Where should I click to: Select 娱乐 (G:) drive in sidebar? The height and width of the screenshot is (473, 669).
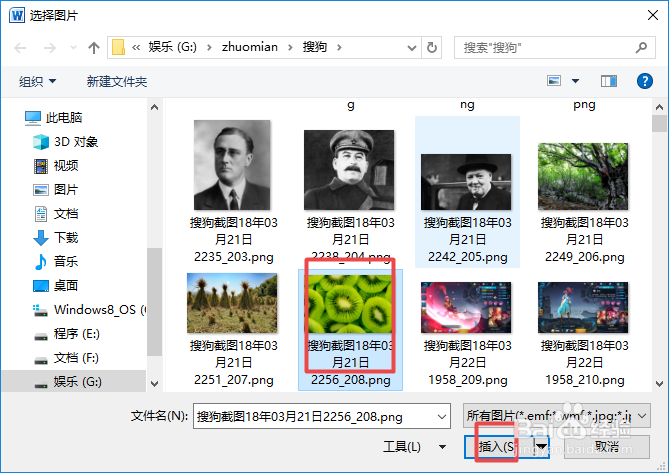(73, 381)
